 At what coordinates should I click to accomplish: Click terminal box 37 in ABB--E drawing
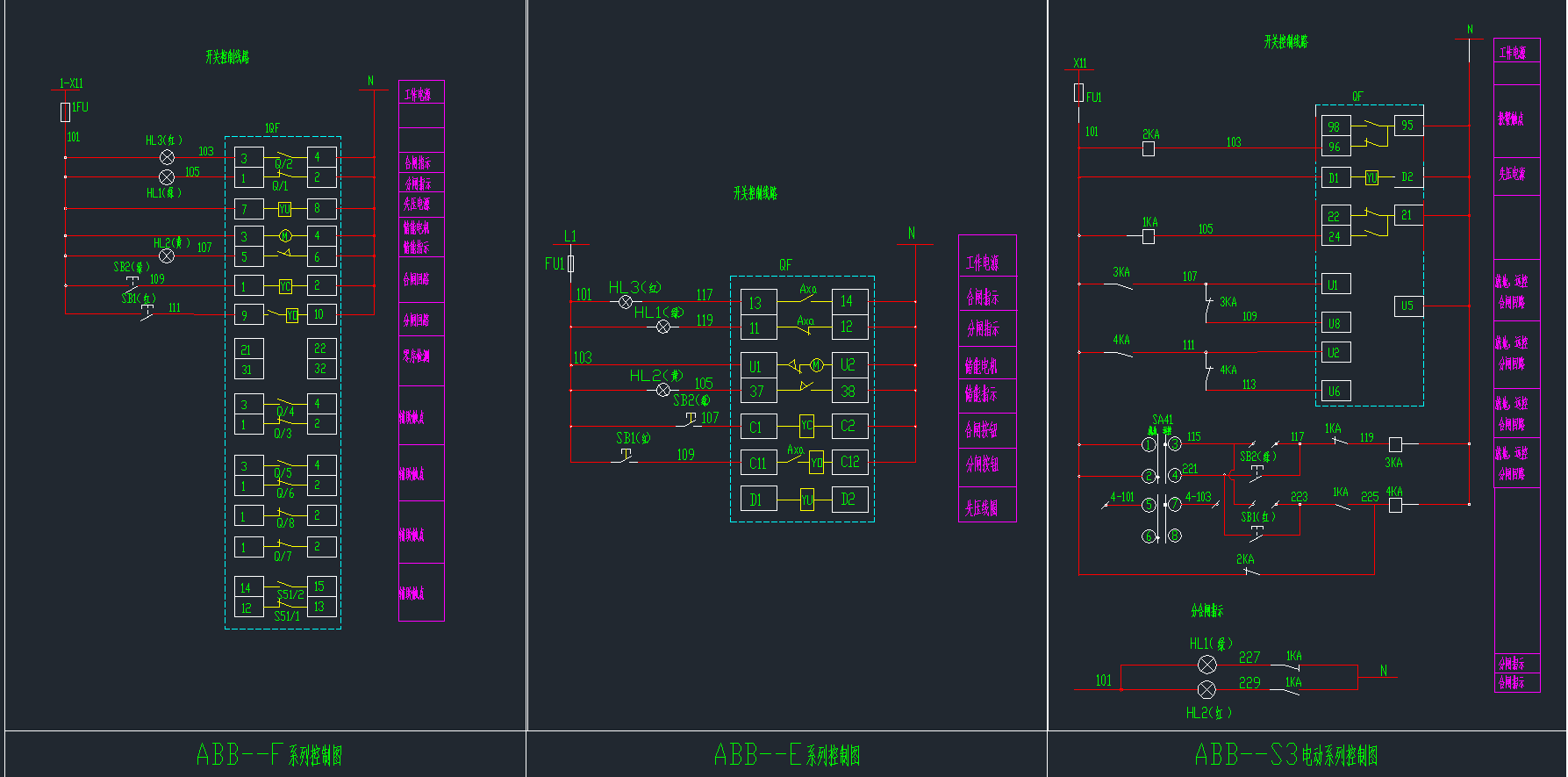(759, 391)
